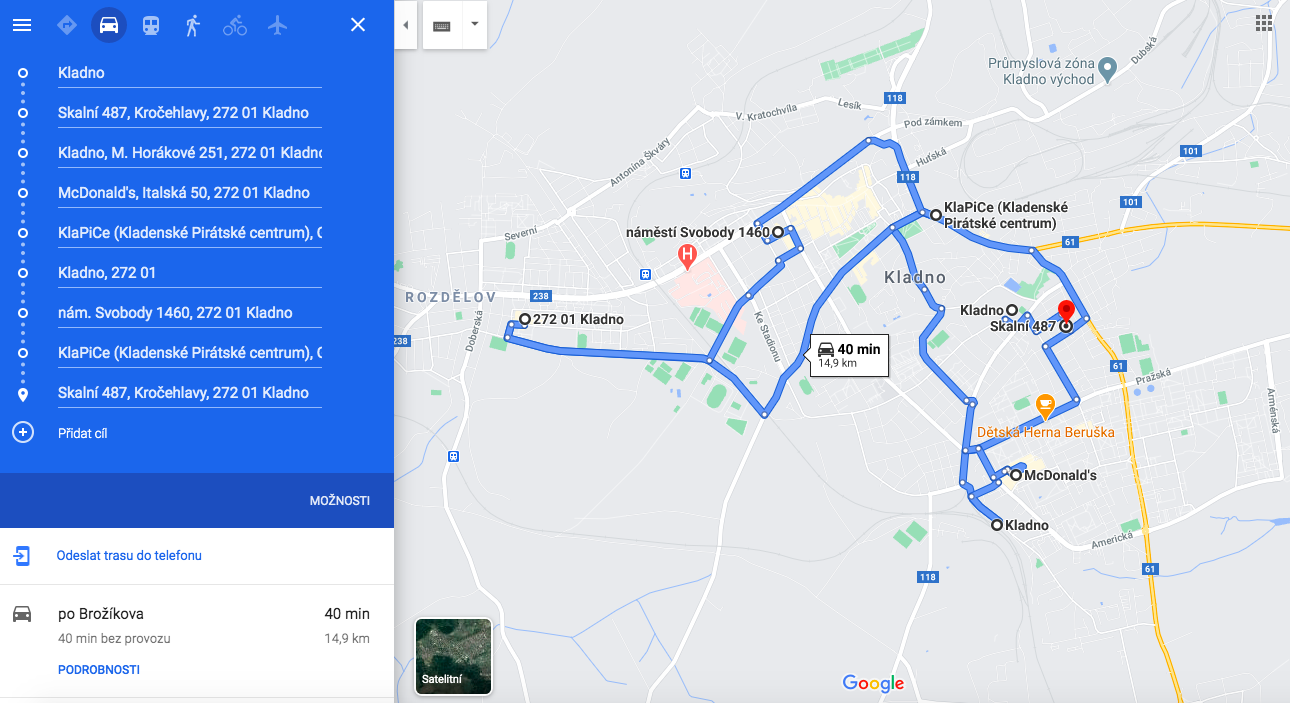This screenshot has height=703, width=1290.
Task: Edit the nám. Svobody 1460 destination field
Action: tap(190, 313)
